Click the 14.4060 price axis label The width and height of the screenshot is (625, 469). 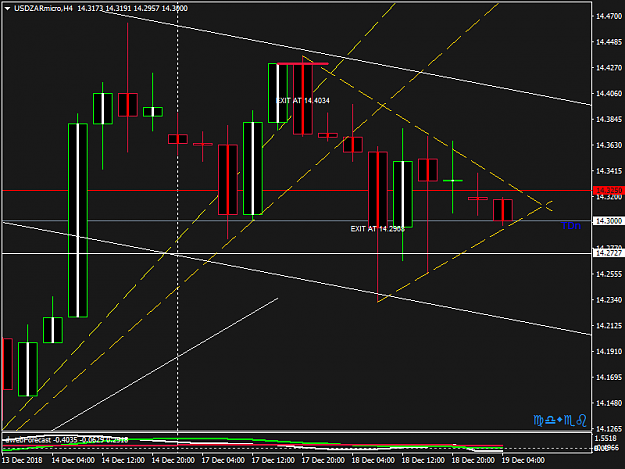point(609,94)
